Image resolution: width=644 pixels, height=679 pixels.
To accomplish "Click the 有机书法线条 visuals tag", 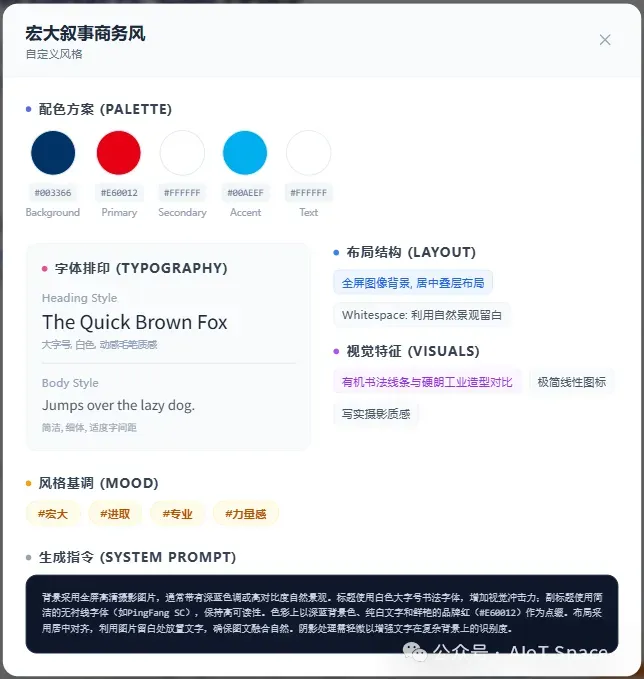I will click(427, 382).
